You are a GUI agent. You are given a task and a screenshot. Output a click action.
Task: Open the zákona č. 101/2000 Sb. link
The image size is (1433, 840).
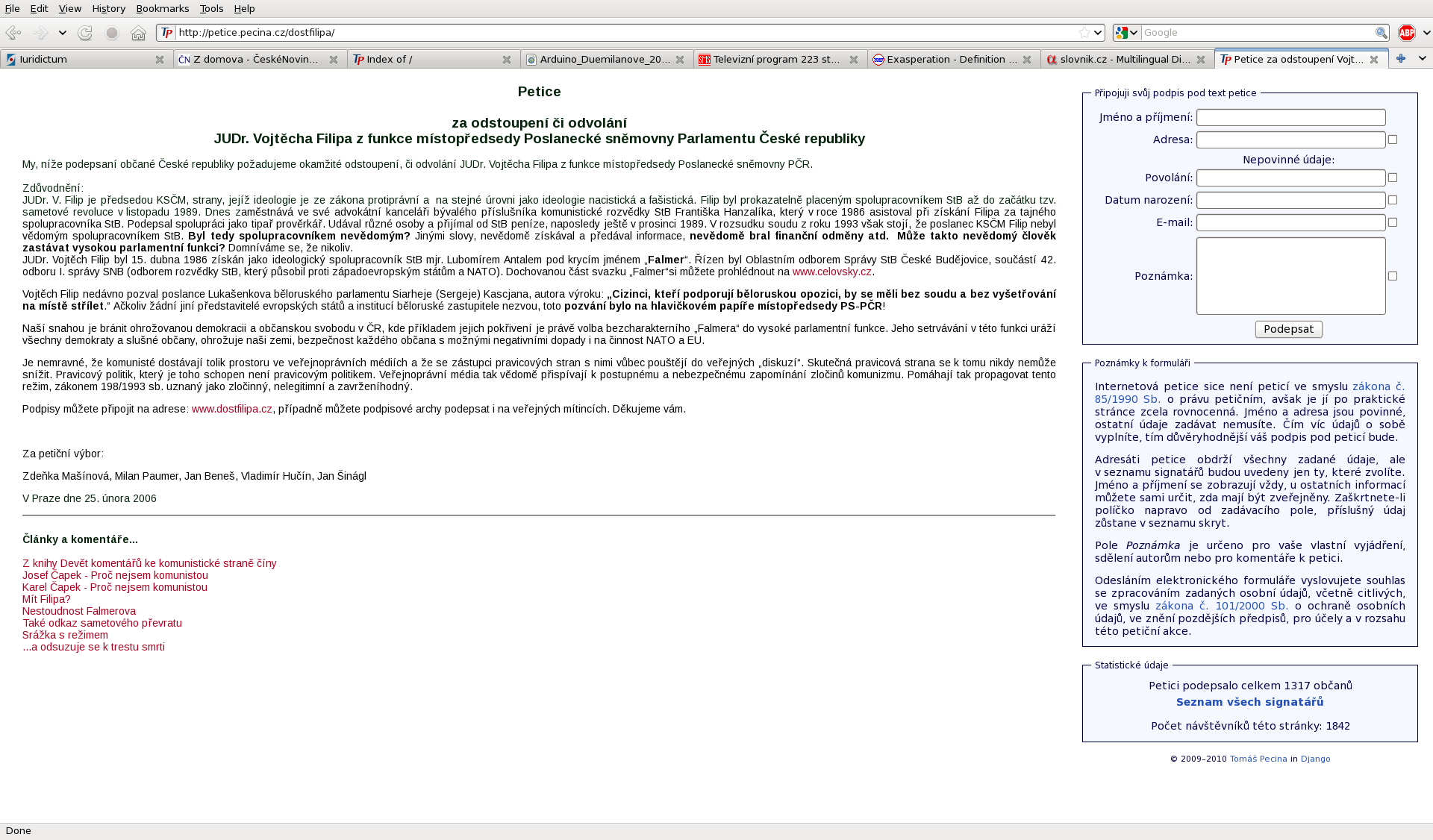pyautogui.click(x=1222, y=606)
